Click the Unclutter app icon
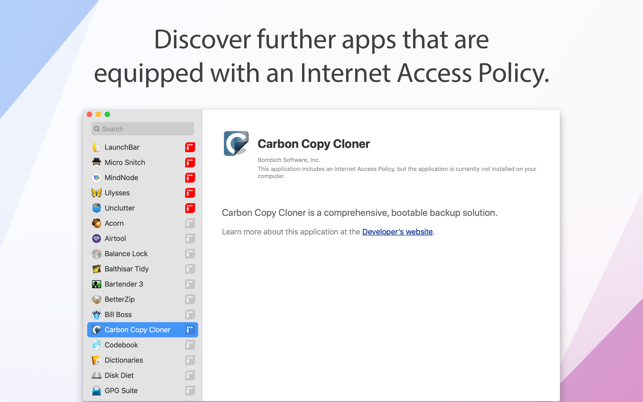Screen dimensions: 643x402 point(96,208)
